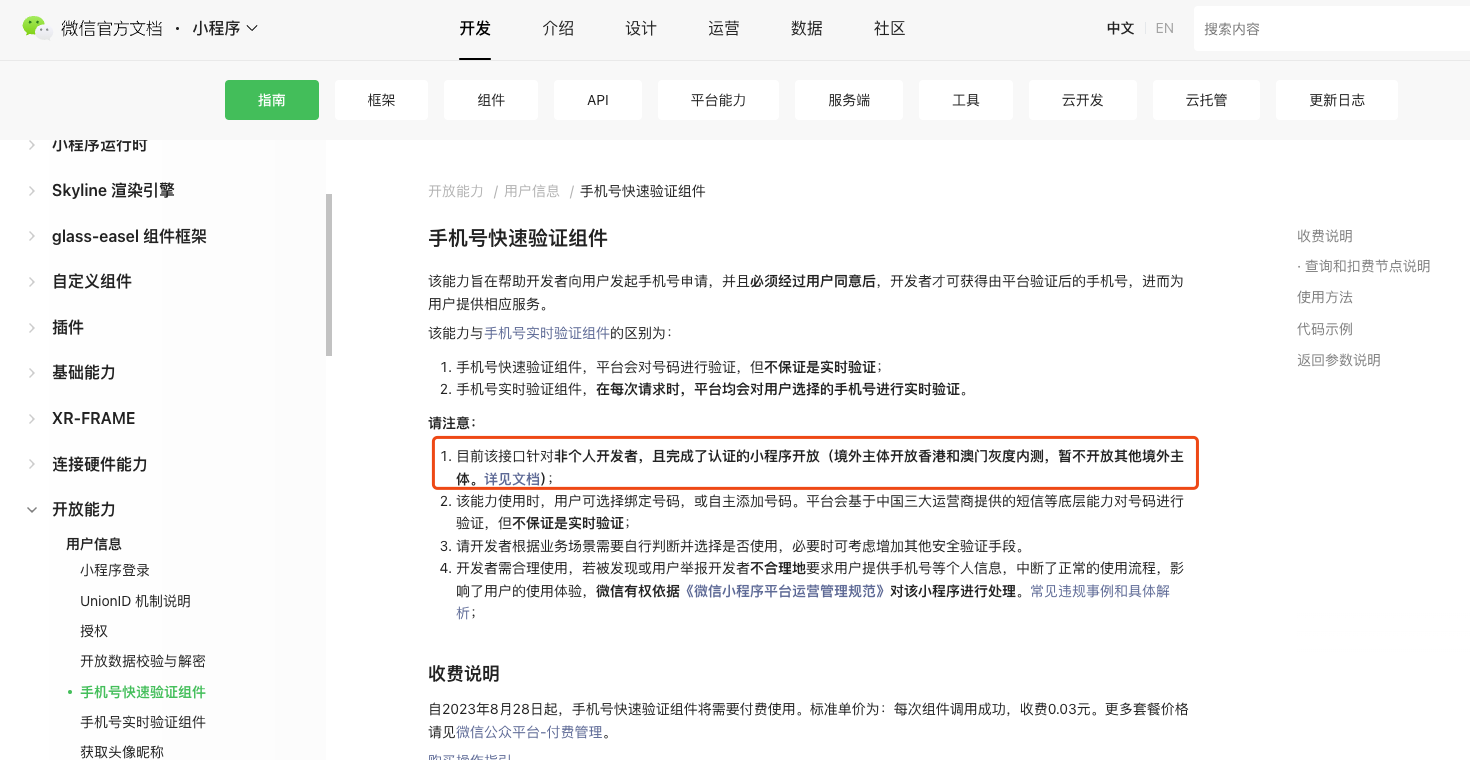Open the 云托管 section
This screenshot has height=760, width=1470.
pos(1206,100)
